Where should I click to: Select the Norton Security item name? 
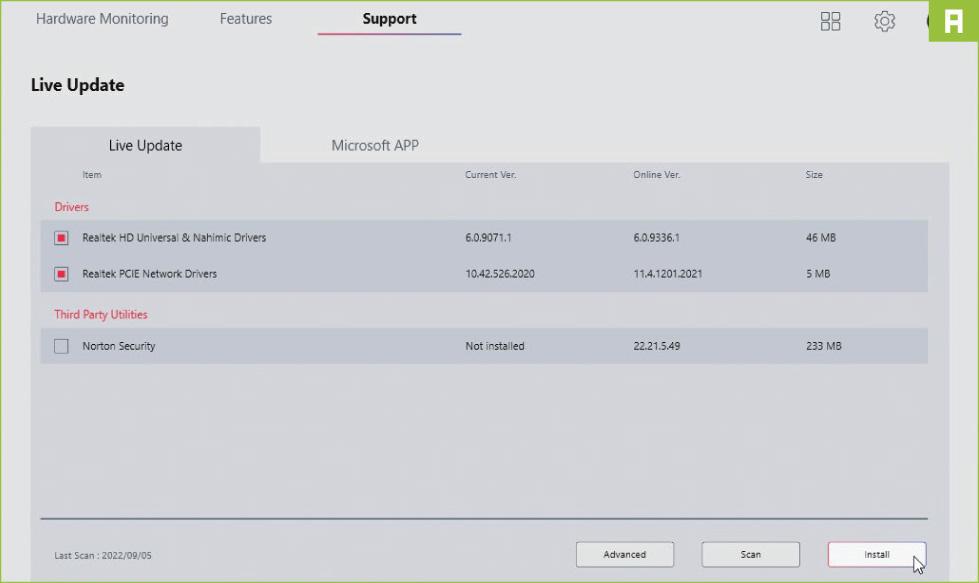(119, 346)
